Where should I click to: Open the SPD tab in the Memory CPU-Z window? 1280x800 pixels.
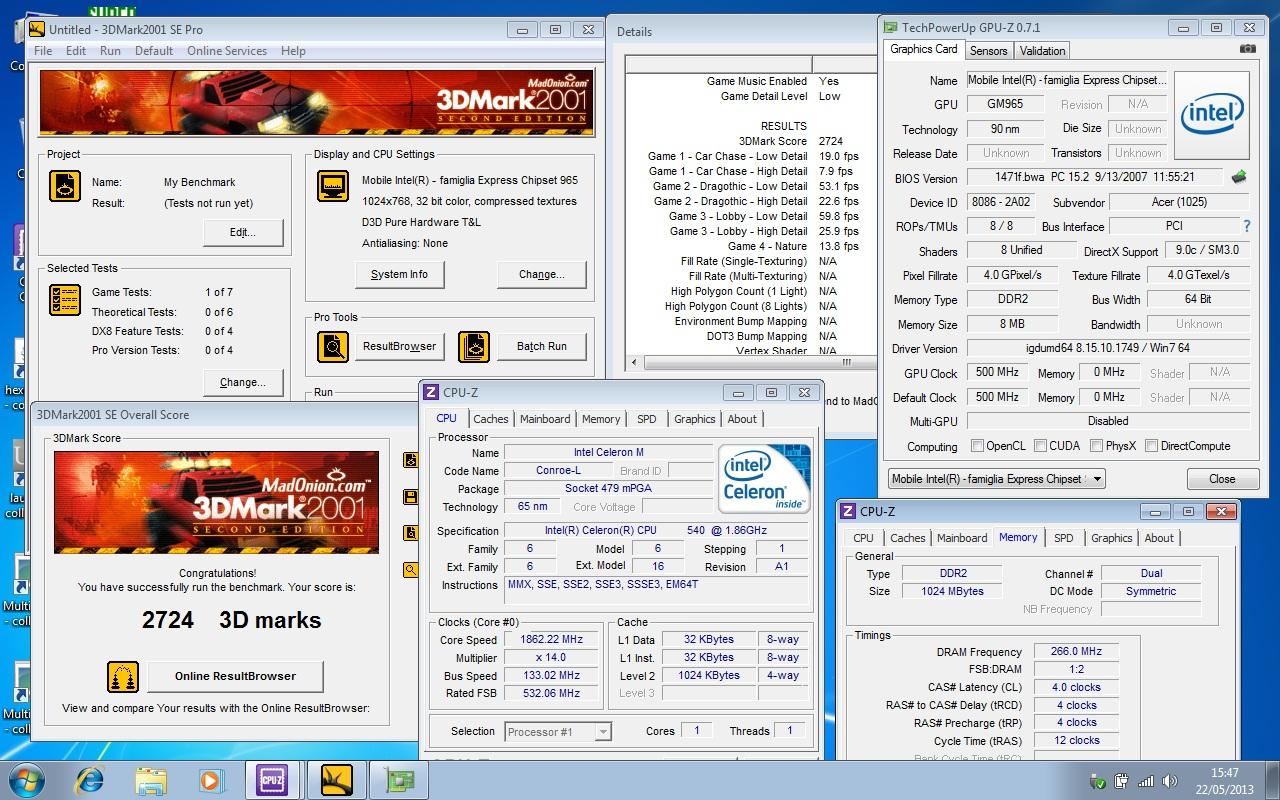1064,538
